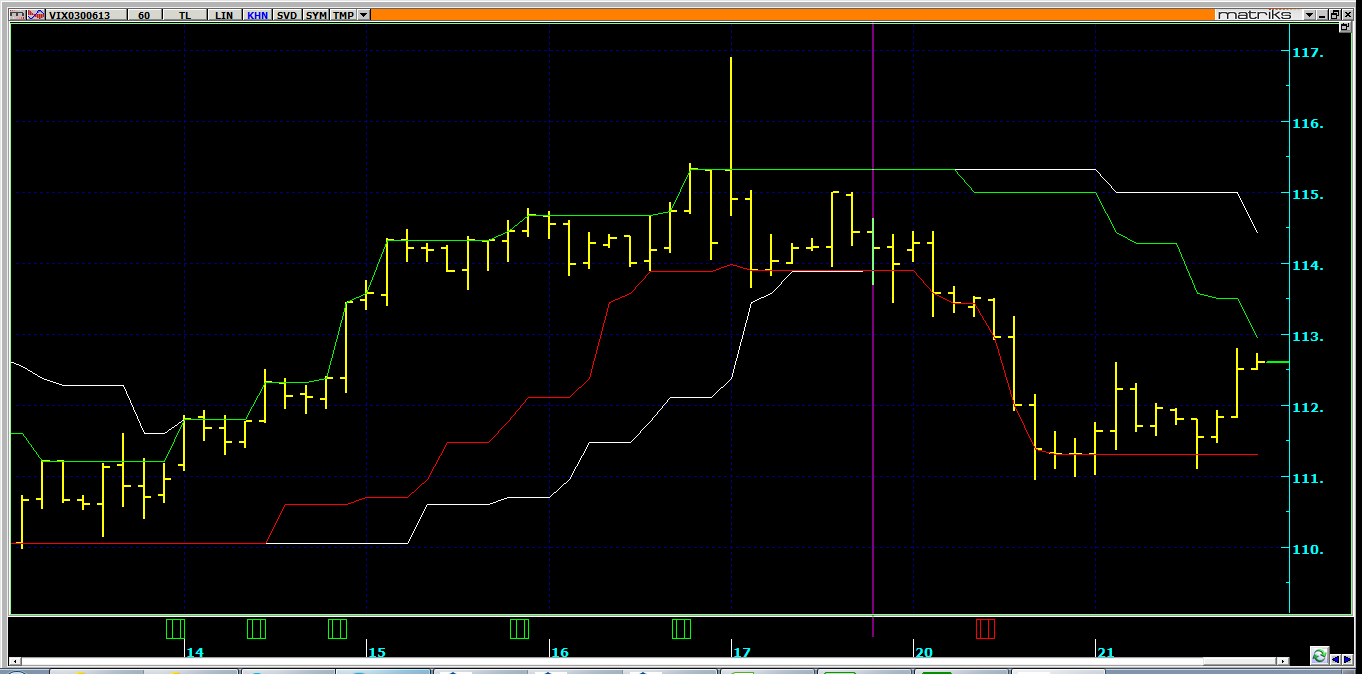Toggle the TL currency button
1362x674 pixels.
click(x=185, y=15)
